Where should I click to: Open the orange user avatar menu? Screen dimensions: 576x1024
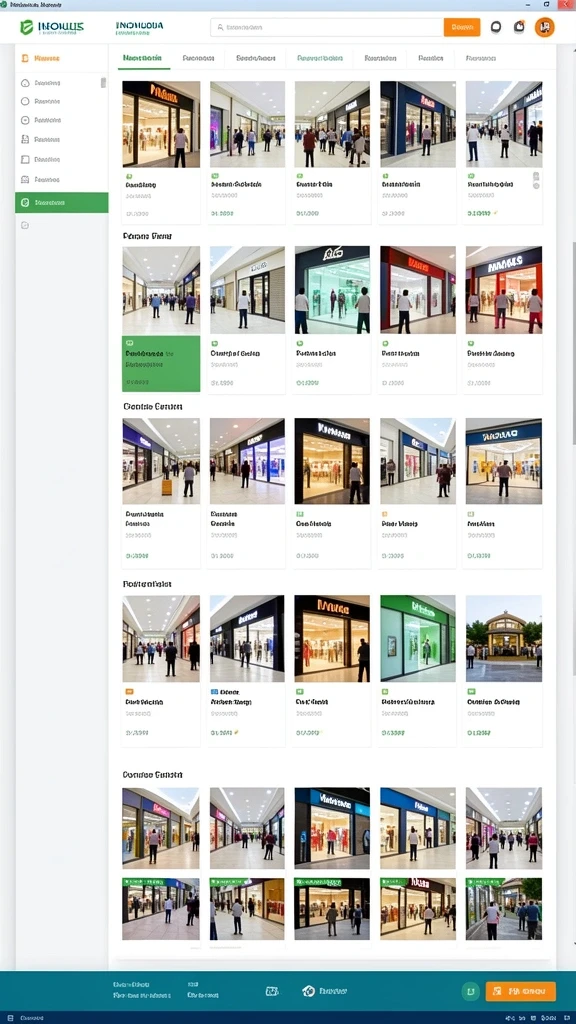click(x=544, y=27)
